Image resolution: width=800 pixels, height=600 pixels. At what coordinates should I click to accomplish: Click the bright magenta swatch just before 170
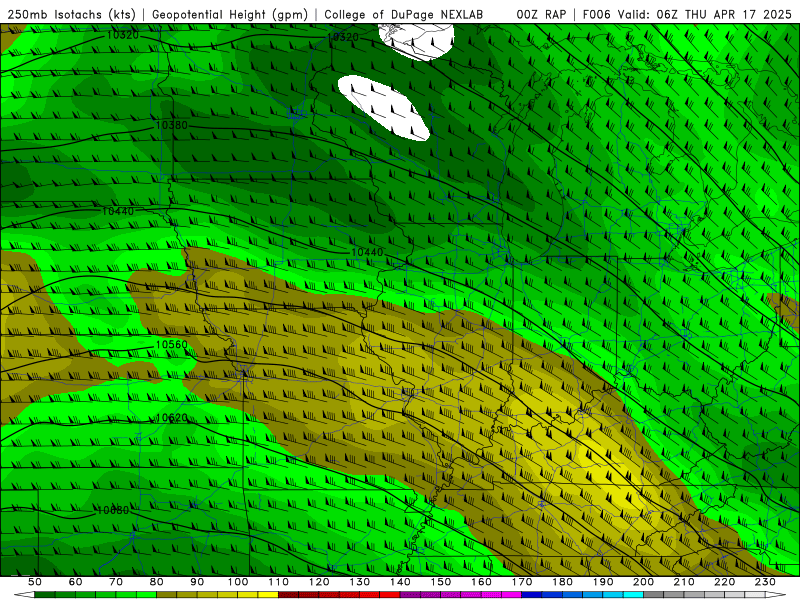pyautogui.click(x=512, y=594)
